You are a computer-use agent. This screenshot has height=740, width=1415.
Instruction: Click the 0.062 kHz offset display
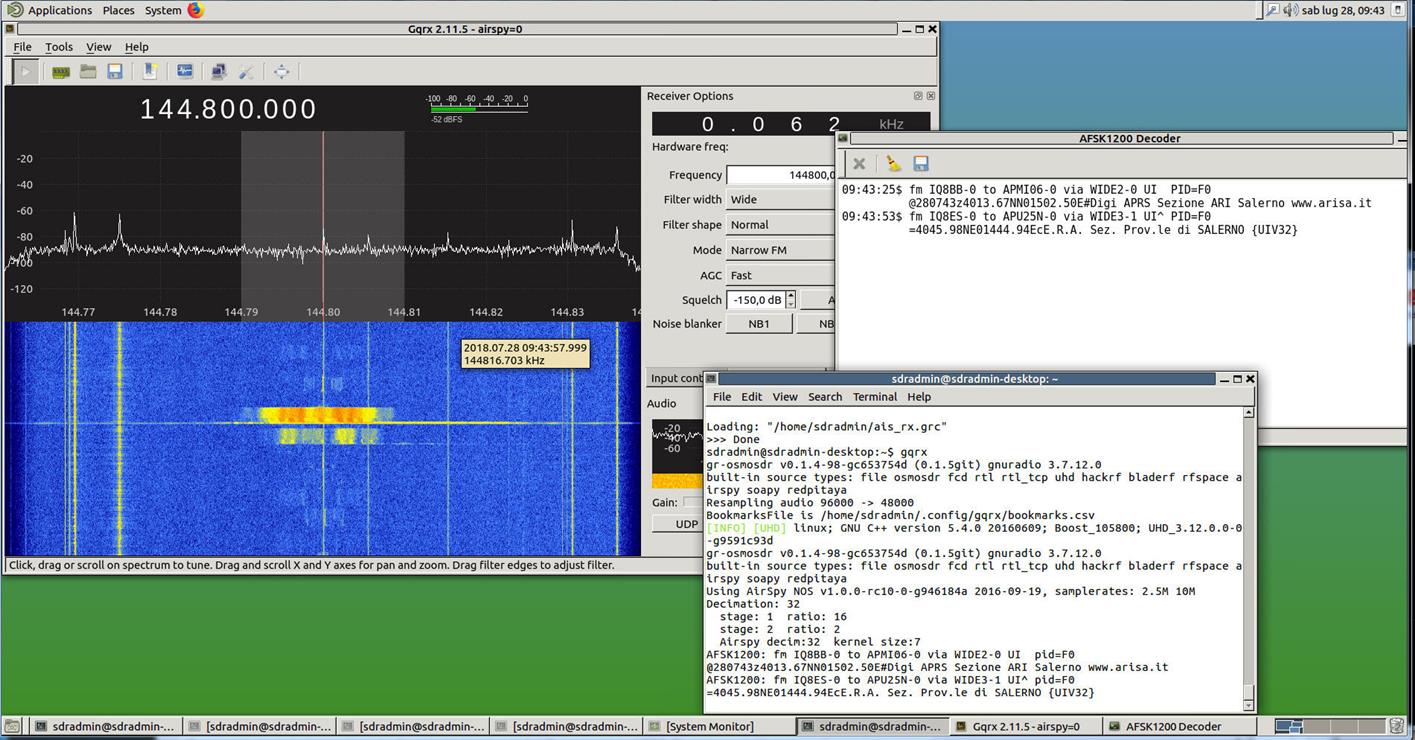coord(791,124)
